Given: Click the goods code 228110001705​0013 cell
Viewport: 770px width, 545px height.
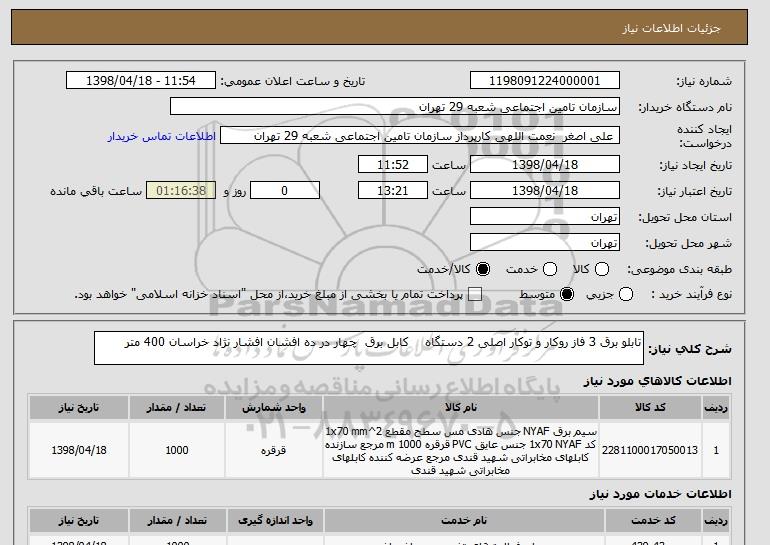Looking at the screenshot, I should (650, 450).
